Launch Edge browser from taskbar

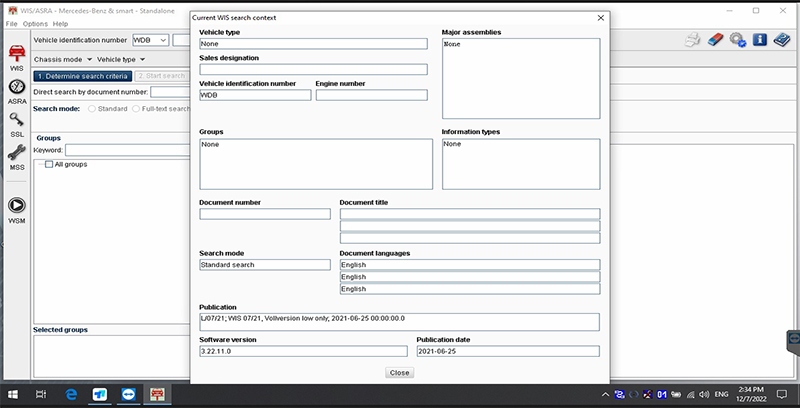click(x=71, y=394)
